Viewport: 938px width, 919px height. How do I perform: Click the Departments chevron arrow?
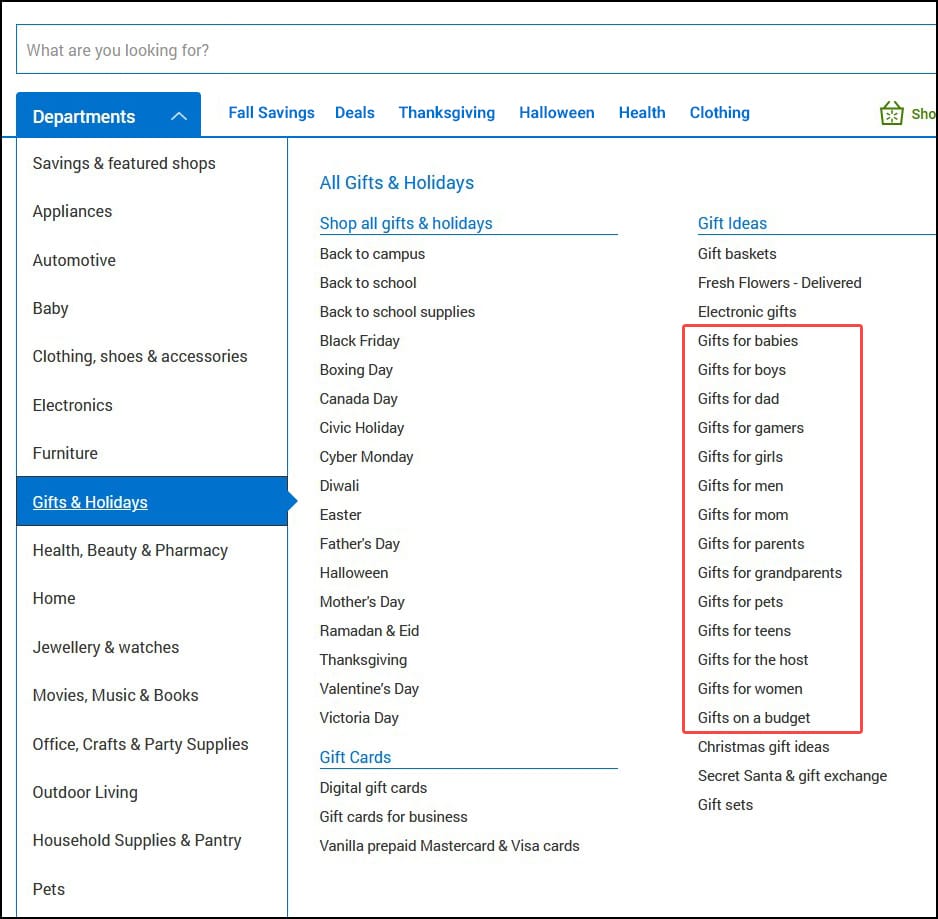(179, 116)
